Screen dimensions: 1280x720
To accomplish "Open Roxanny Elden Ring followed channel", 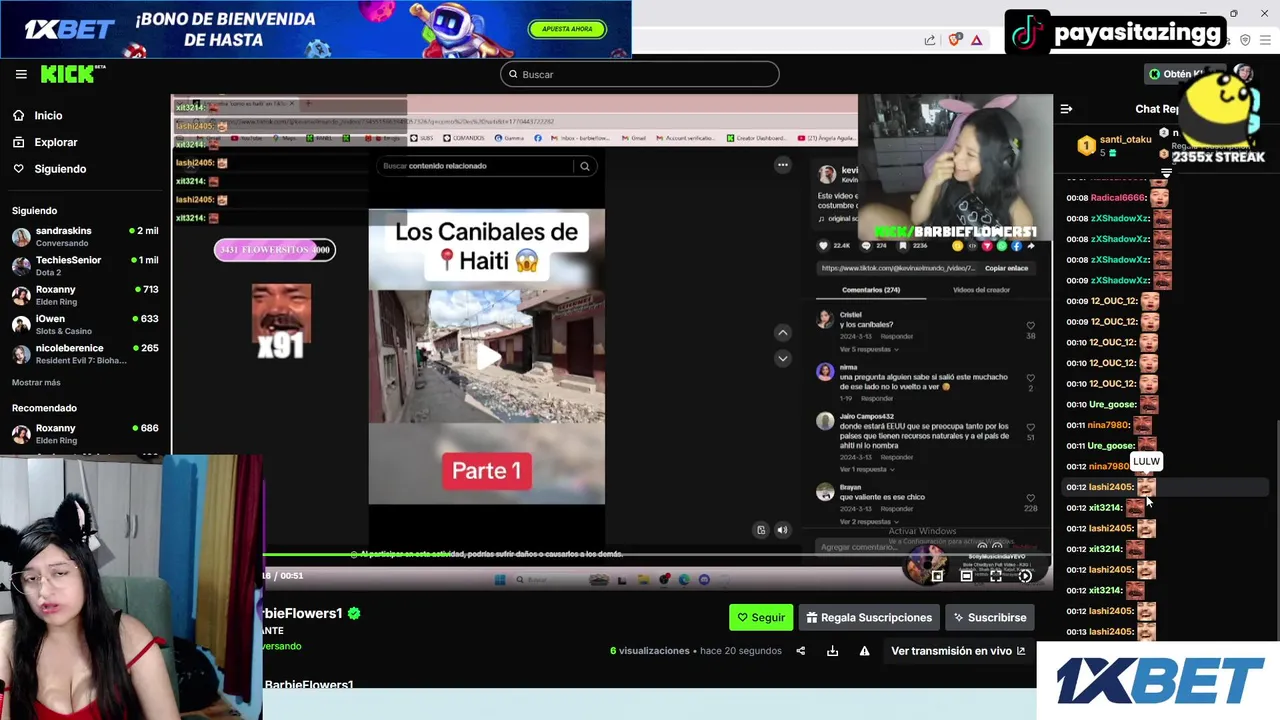I will [x=85, y=295].
